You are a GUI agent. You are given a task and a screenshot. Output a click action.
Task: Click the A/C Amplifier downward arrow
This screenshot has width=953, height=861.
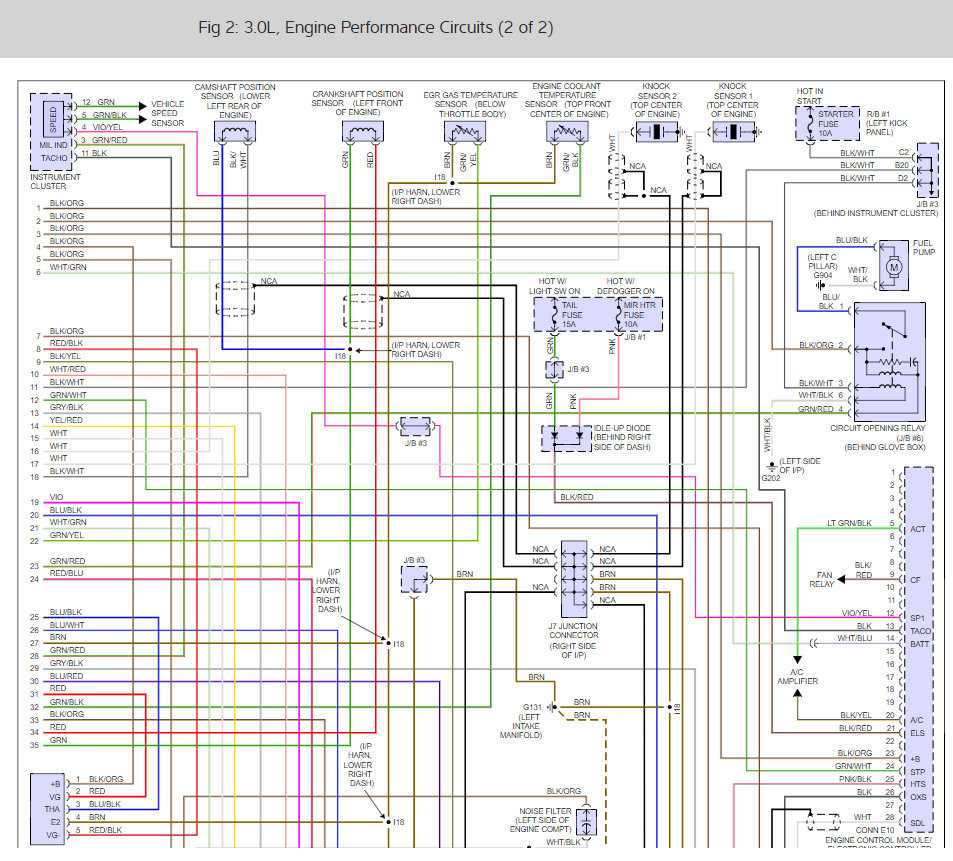coord(797,660)
